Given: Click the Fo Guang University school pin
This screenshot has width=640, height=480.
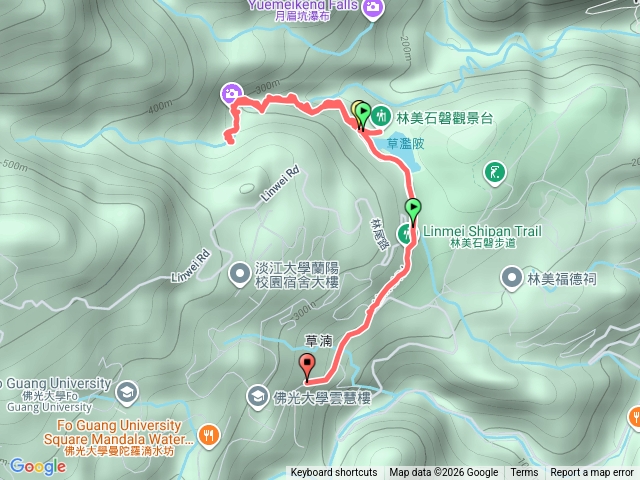Looking at the screenshot, I should 127,393.
